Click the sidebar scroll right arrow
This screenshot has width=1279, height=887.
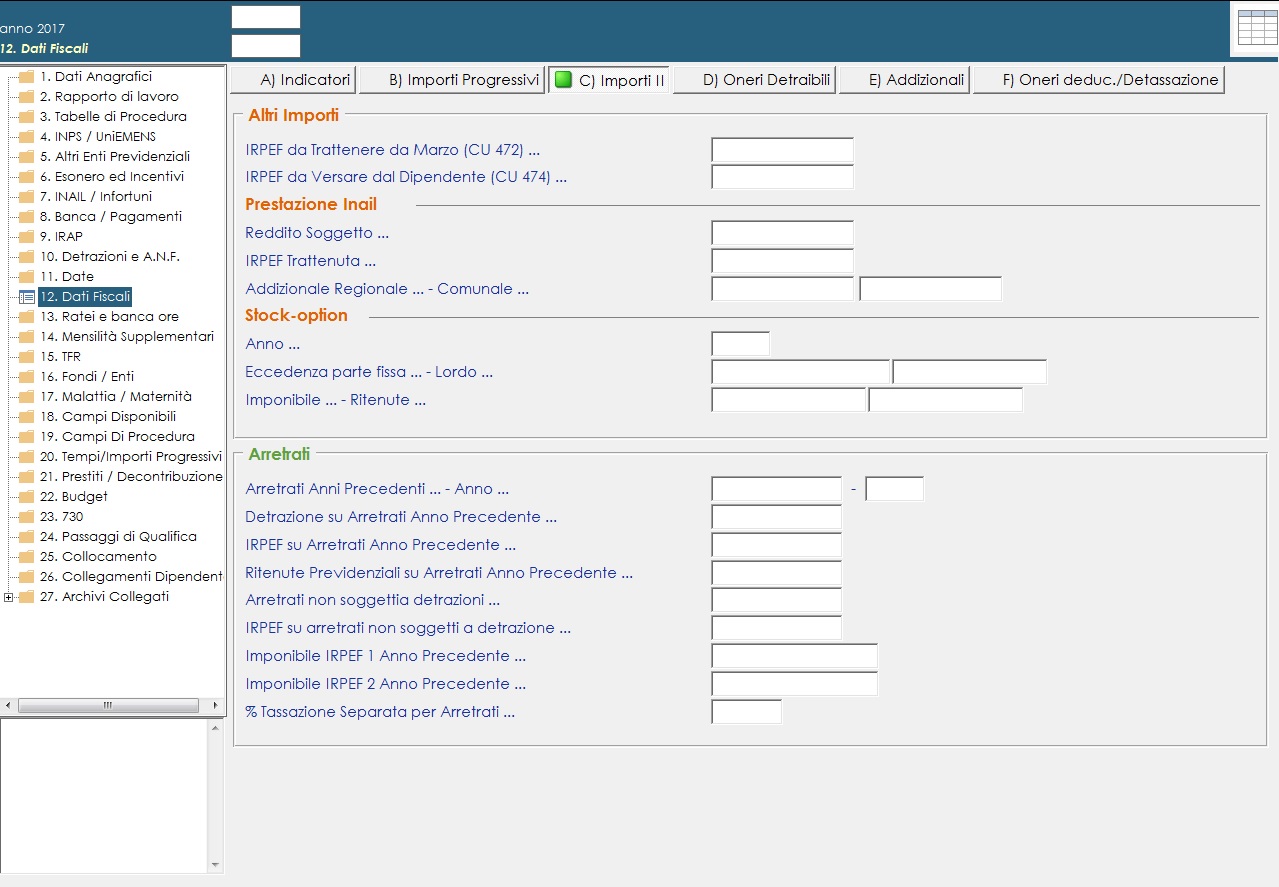215,706
